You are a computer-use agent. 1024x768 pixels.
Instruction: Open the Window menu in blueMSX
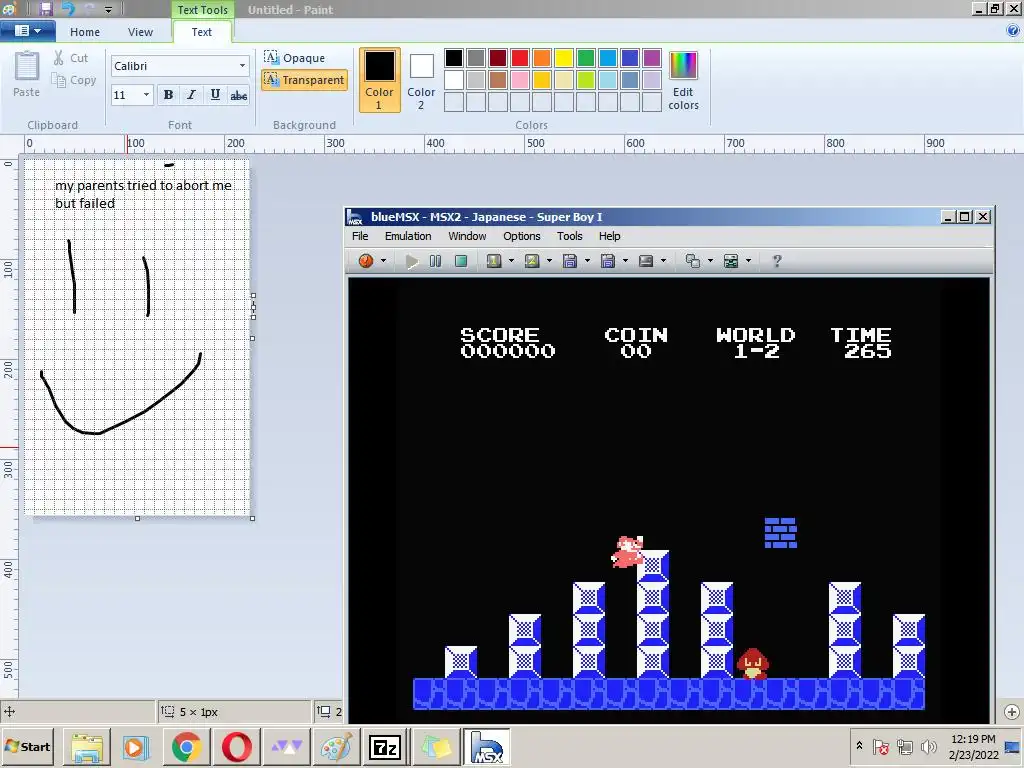tap(467, 236)
